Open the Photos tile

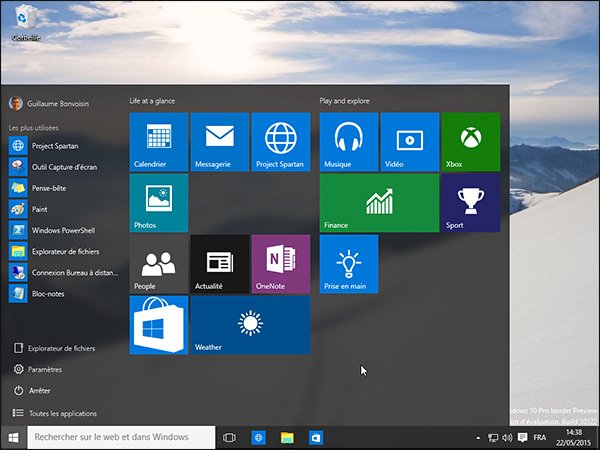tap(159, 203)
